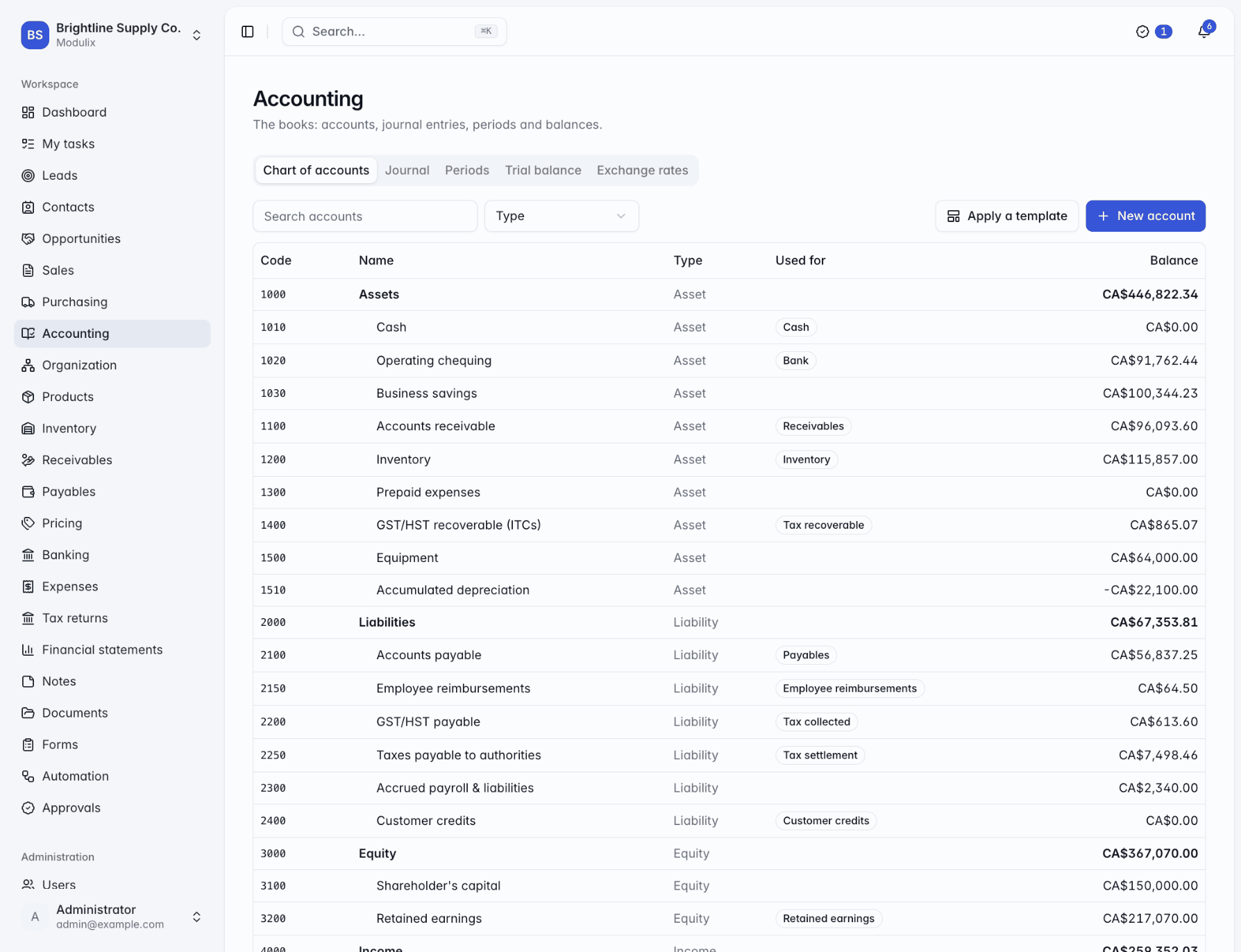This screenshot has height=952, width=1241.
Task: Open the Pricing tag icon
Action: (28, 523)
